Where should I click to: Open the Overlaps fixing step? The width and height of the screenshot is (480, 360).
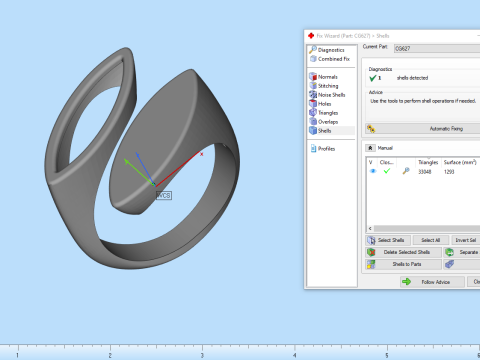coord(324,122)
